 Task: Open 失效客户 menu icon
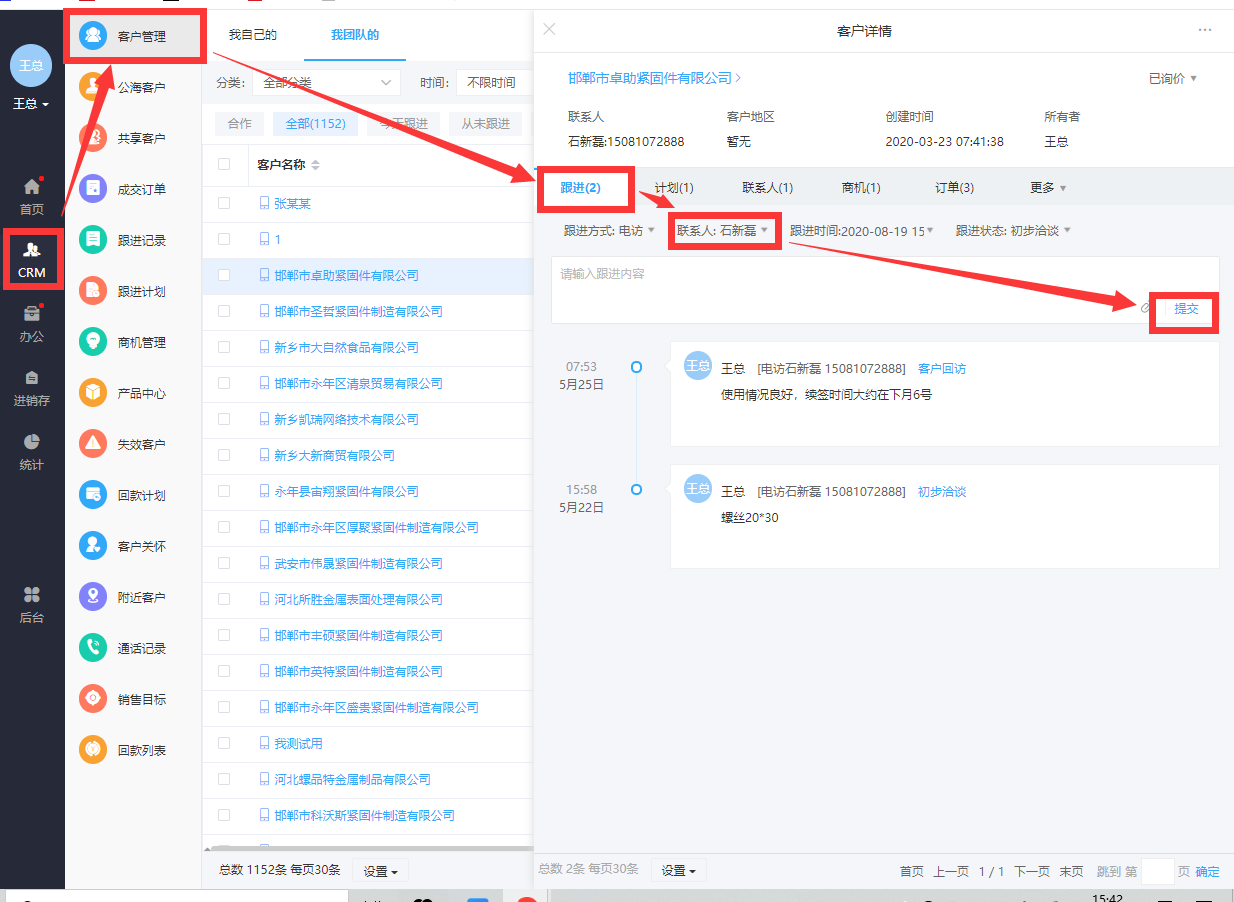(x=93, y=444)
